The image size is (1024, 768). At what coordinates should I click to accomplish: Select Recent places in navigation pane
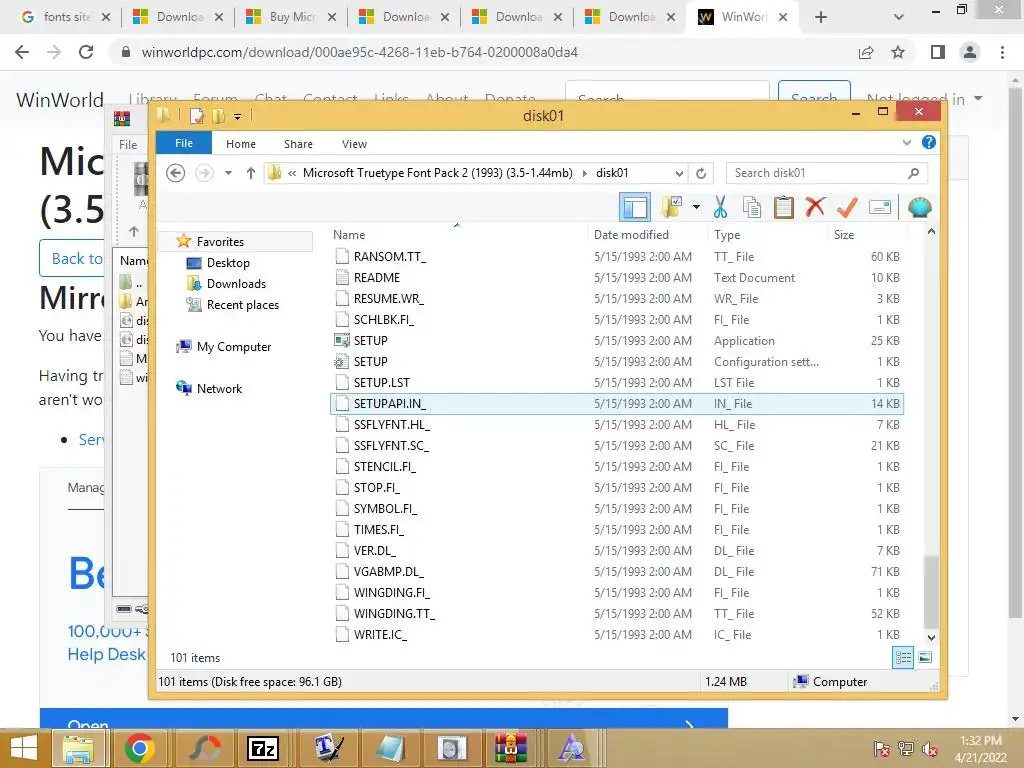click(242, 304)
